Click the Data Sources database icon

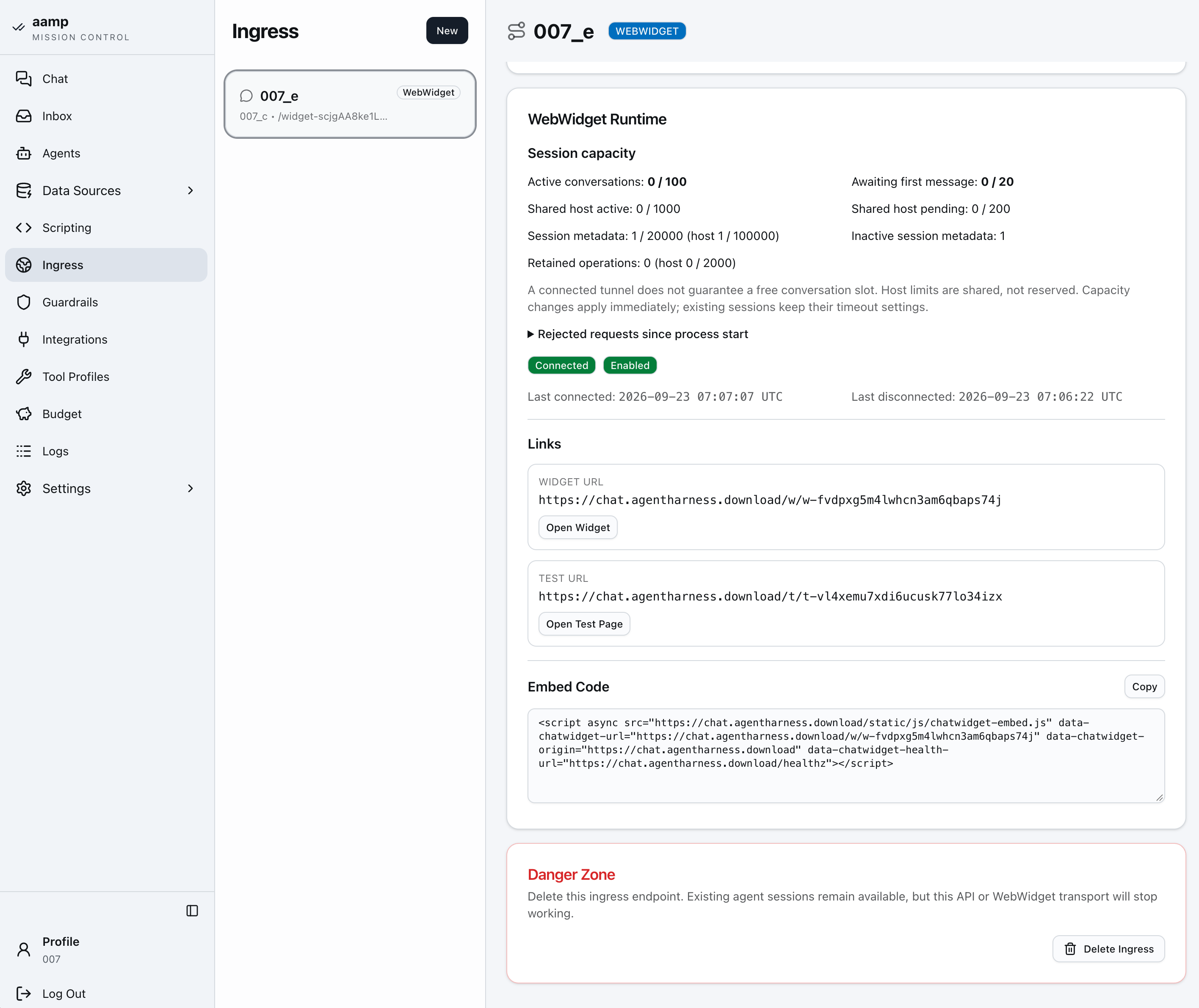[23, 190]
